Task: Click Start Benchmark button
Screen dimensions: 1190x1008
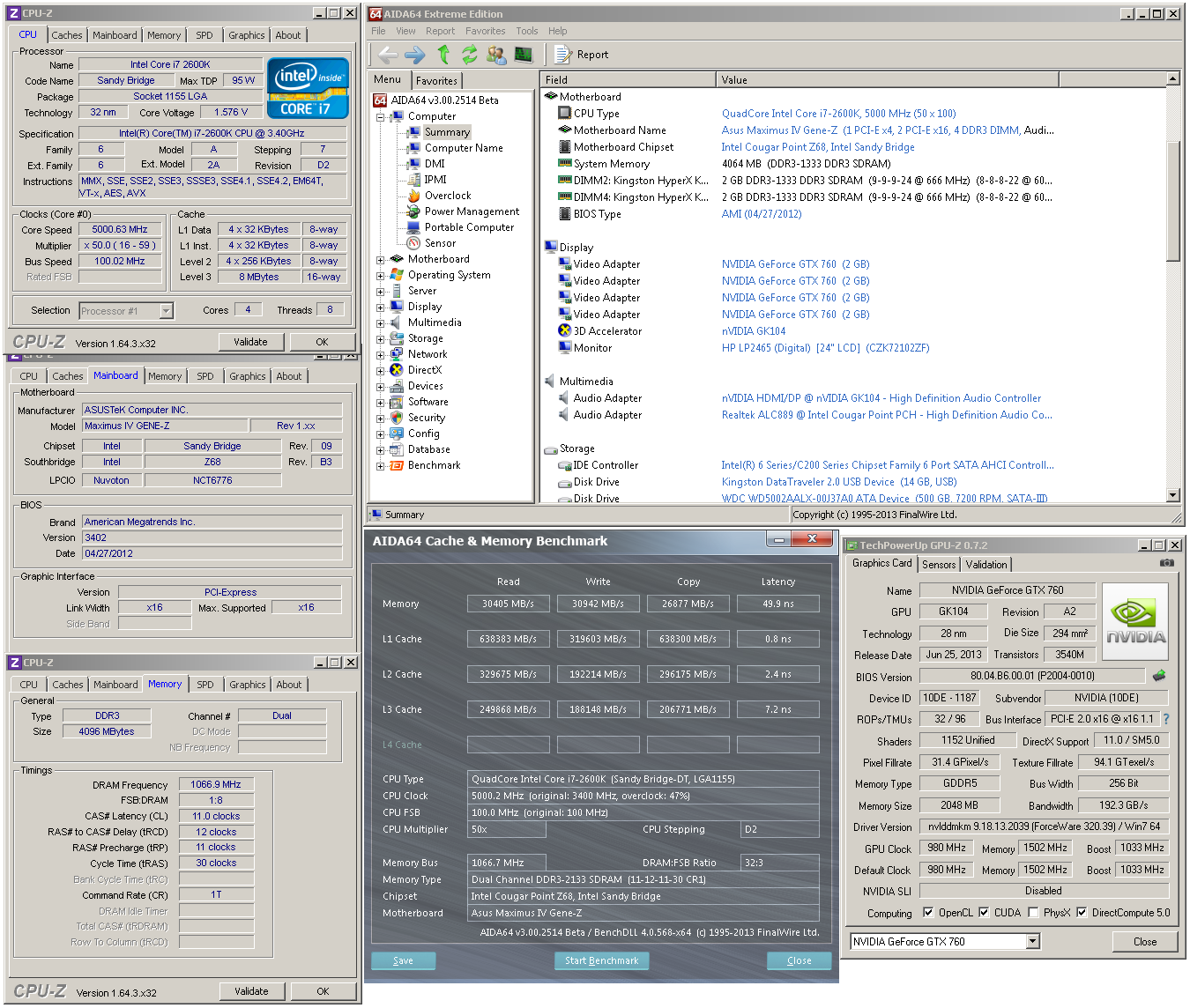Action: click(x=601, y=960)
